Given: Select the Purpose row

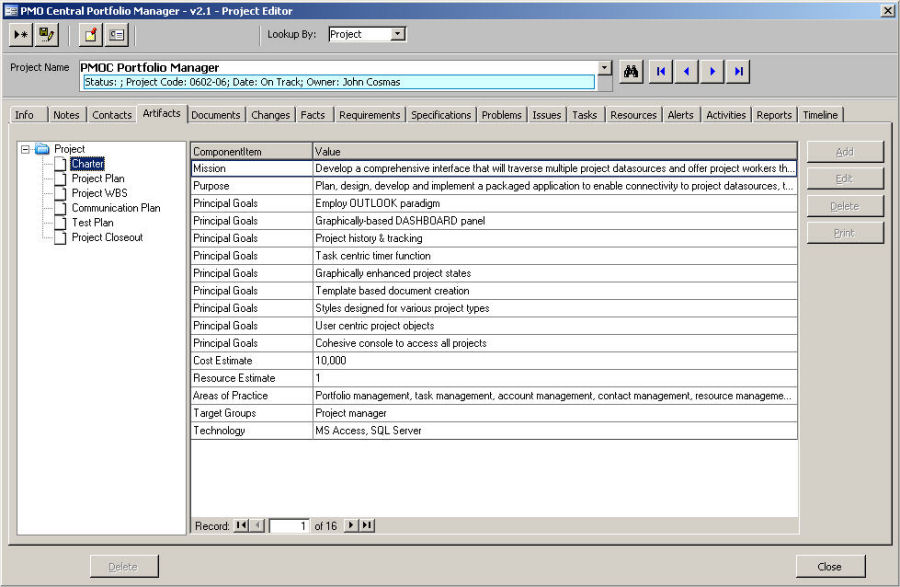Looking at the screenshot, I should tap(494, 186).
